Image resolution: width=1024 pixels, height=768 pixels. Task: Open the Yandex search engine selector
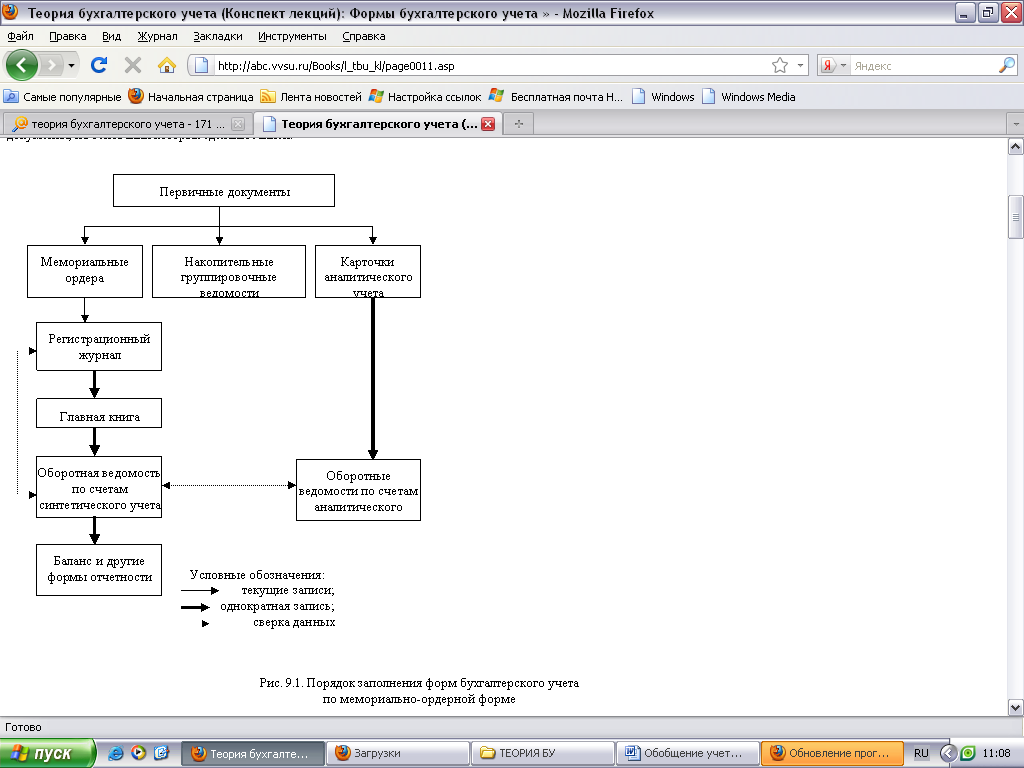point(834,65)
